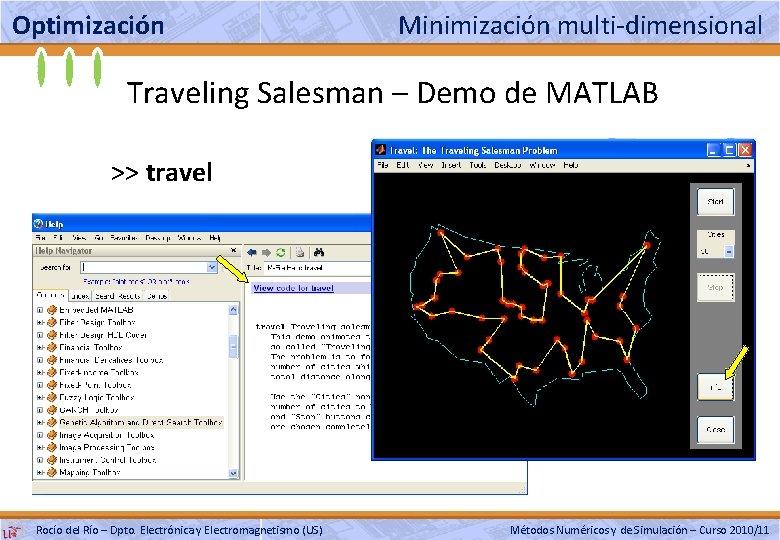Select Image Processing Toolbox in Contents tree

click(106, 447)
